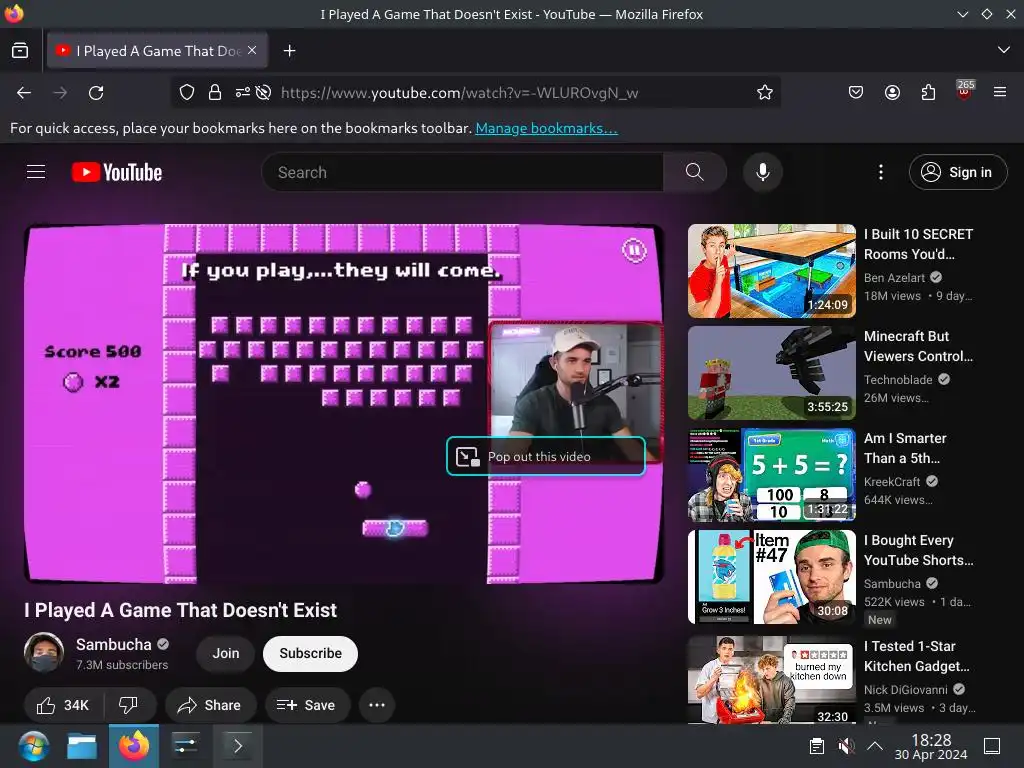Open the KDE application launcher
The height and width of the screenshot is (768, 1024).
point(33,746)
